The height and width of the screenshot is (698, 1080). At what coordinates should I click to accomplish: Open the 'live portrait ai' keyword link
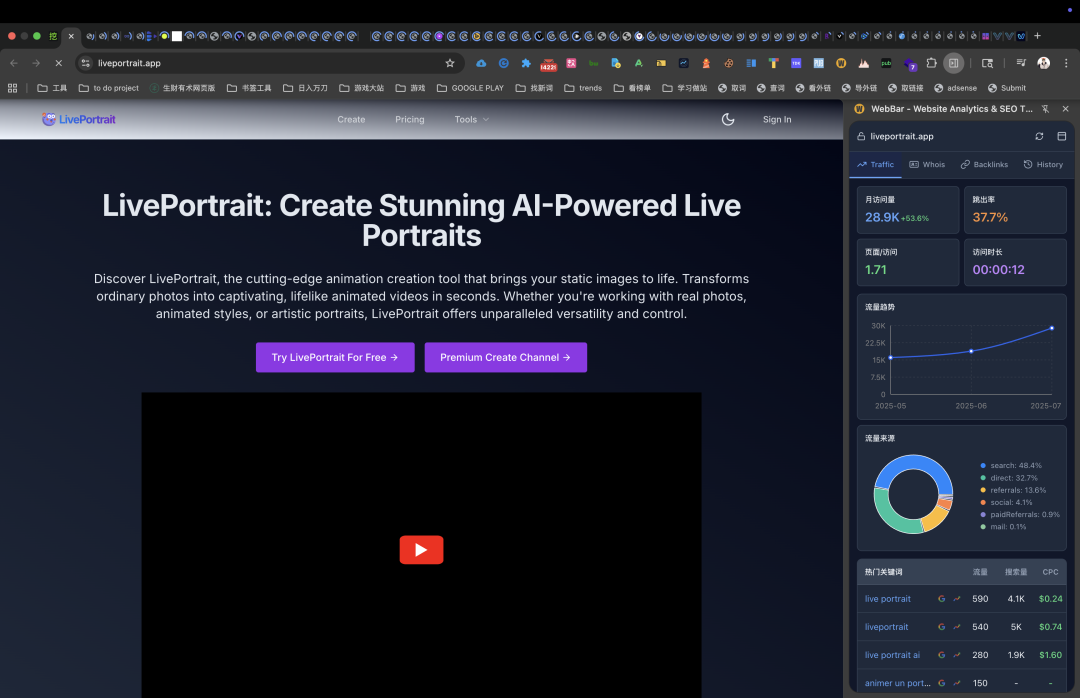click(x=892, y=655)
